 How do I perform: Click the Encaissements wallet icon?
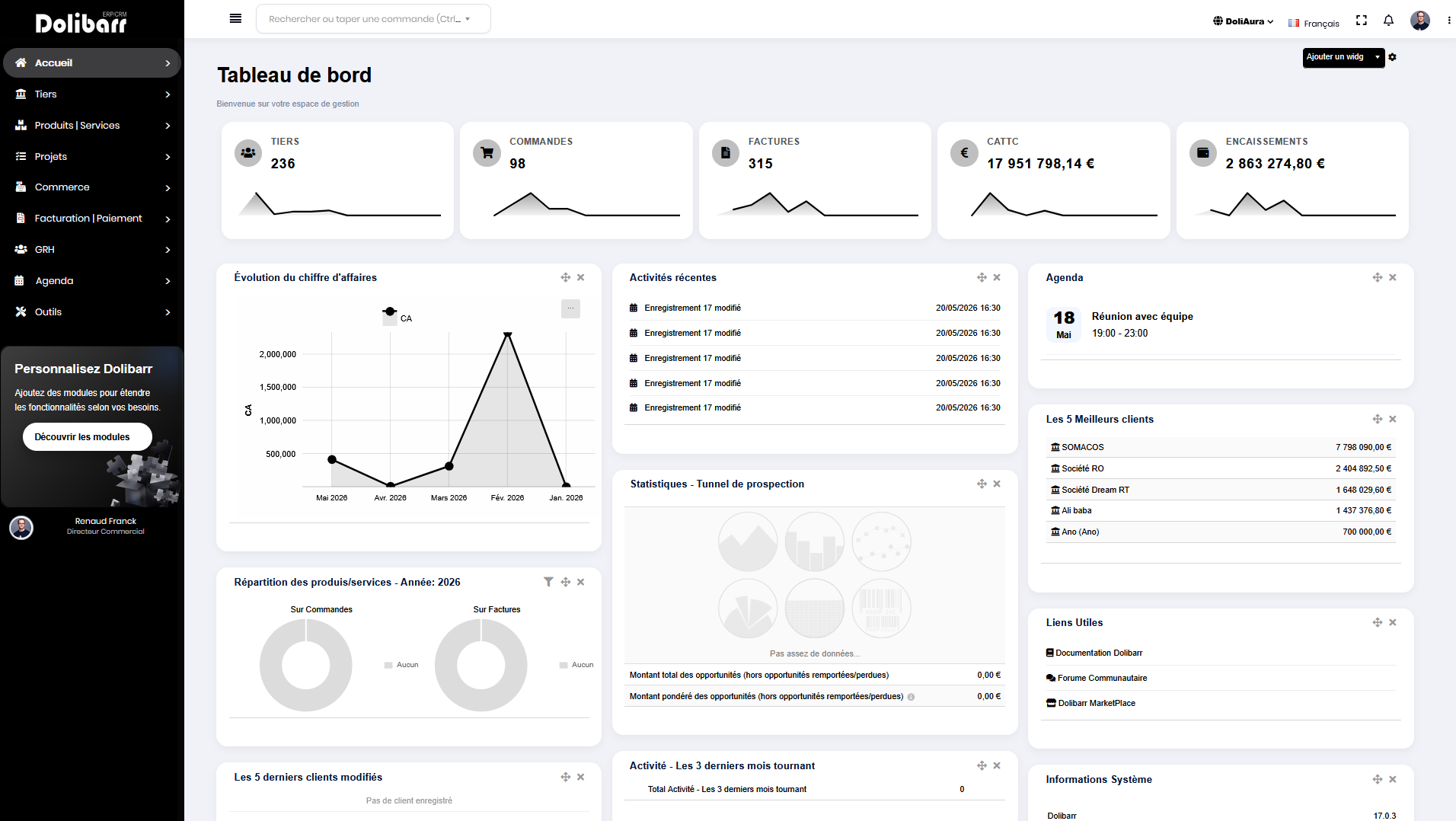click(1203, 153)
